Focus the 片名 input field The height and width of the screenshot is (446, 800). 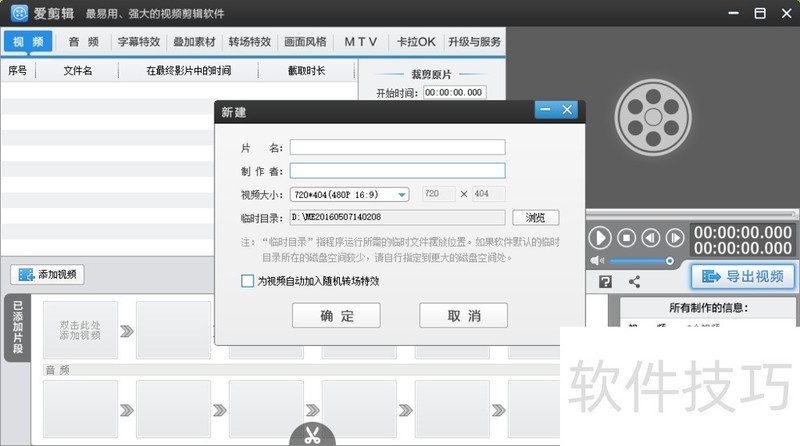pos(397,147)
